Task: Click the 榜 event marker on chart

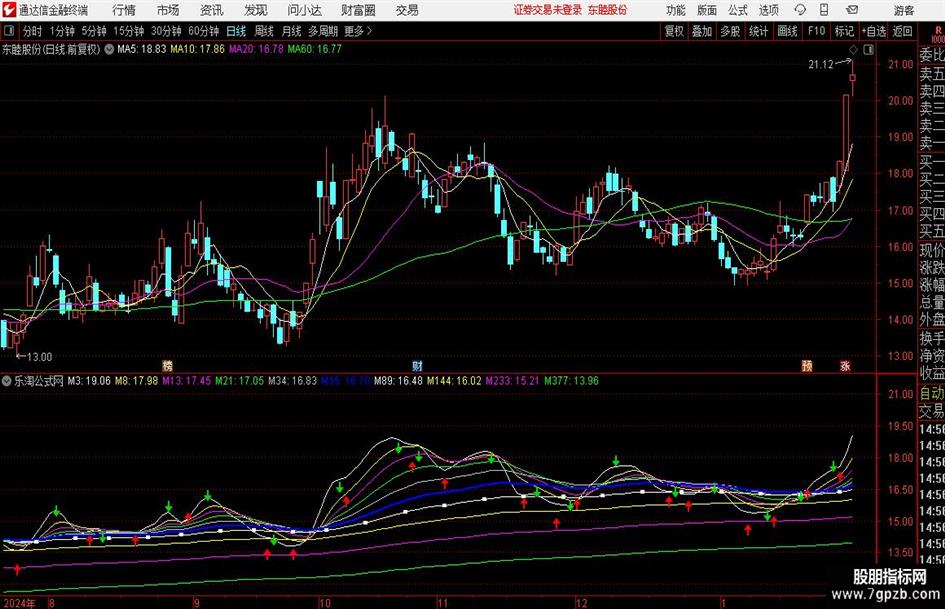Action: pos(168,365)
